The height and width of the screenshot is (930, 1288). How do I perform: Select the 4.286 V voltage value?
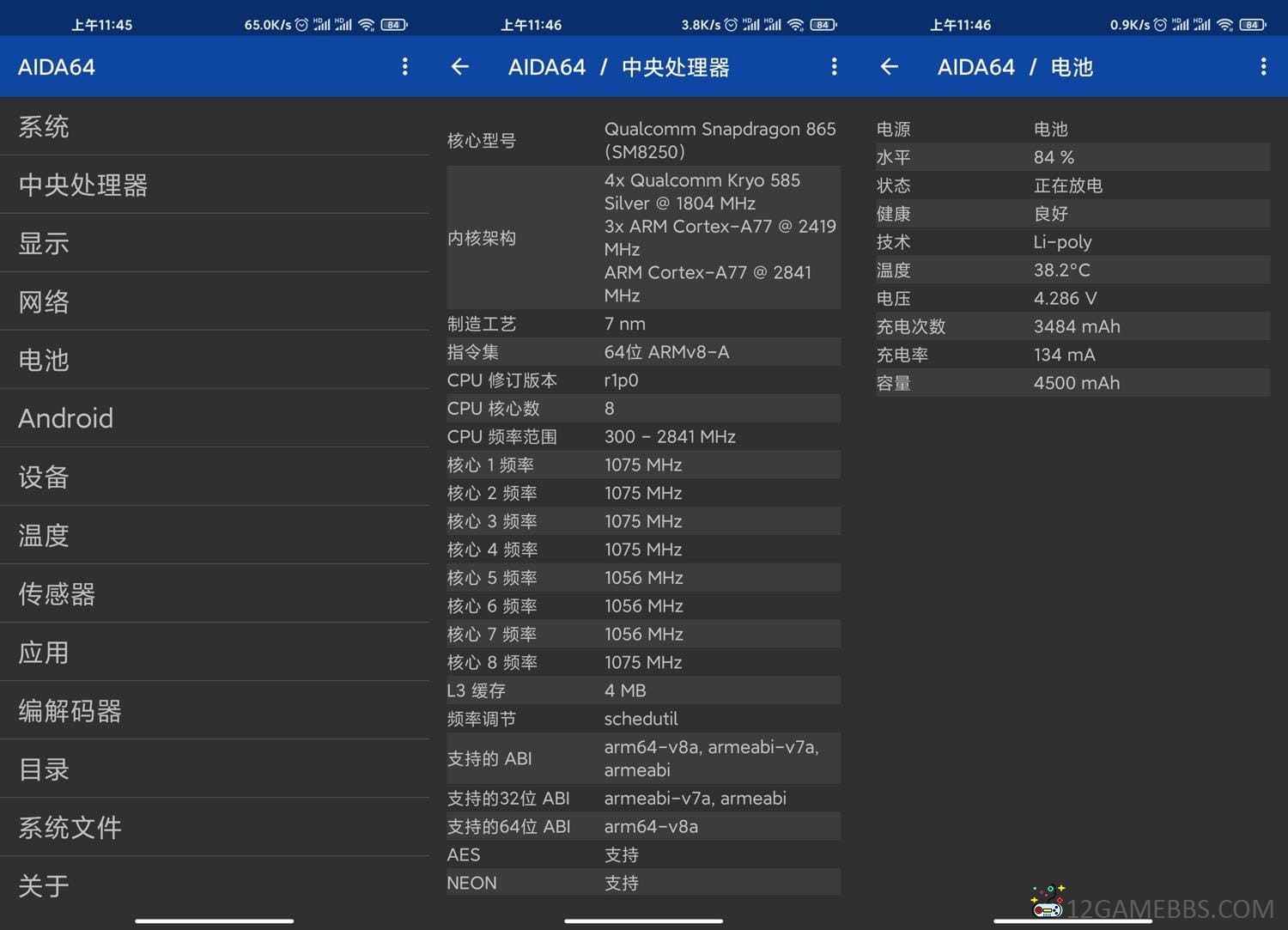pos(1066,298)
